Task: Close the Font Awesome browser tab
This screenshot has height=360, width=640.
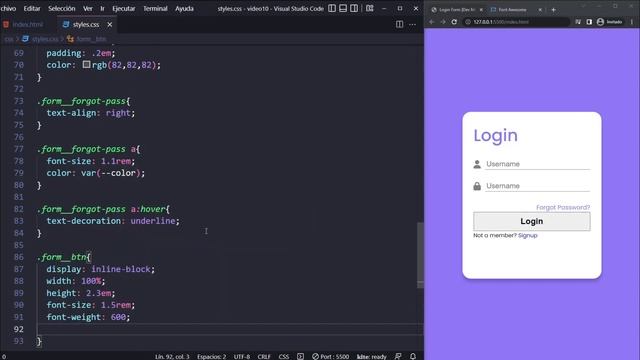Action: (540, 9)
